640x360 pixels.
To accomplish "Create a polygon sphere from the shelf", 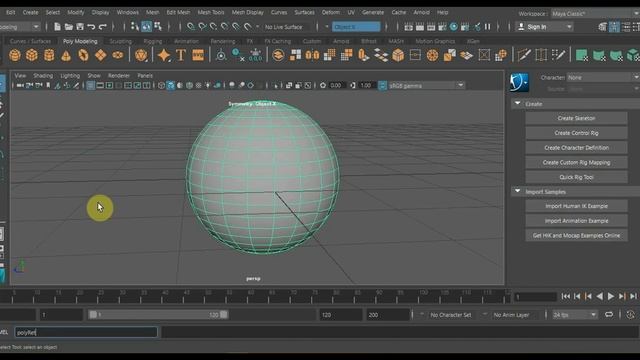I will 15,55.
